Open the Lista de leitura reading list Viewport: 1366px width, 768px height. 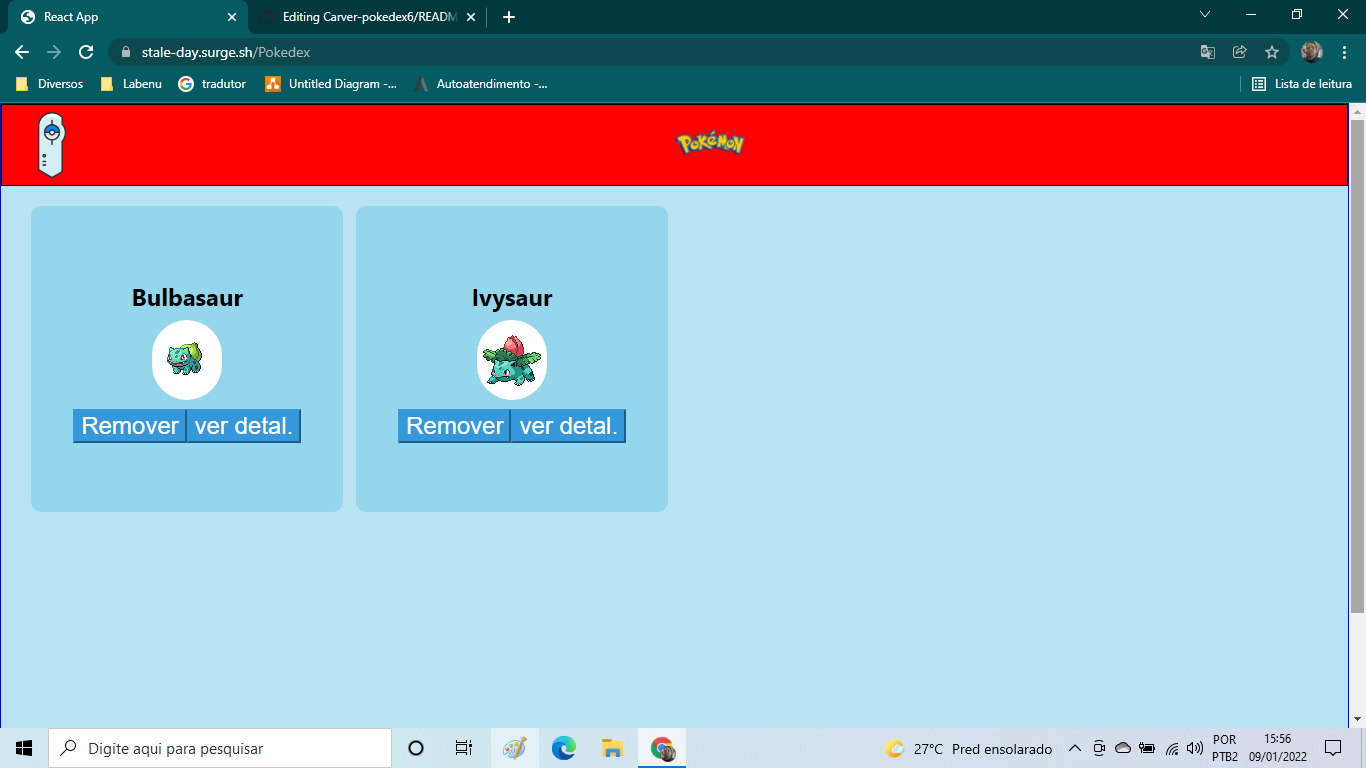(1302, 84)
